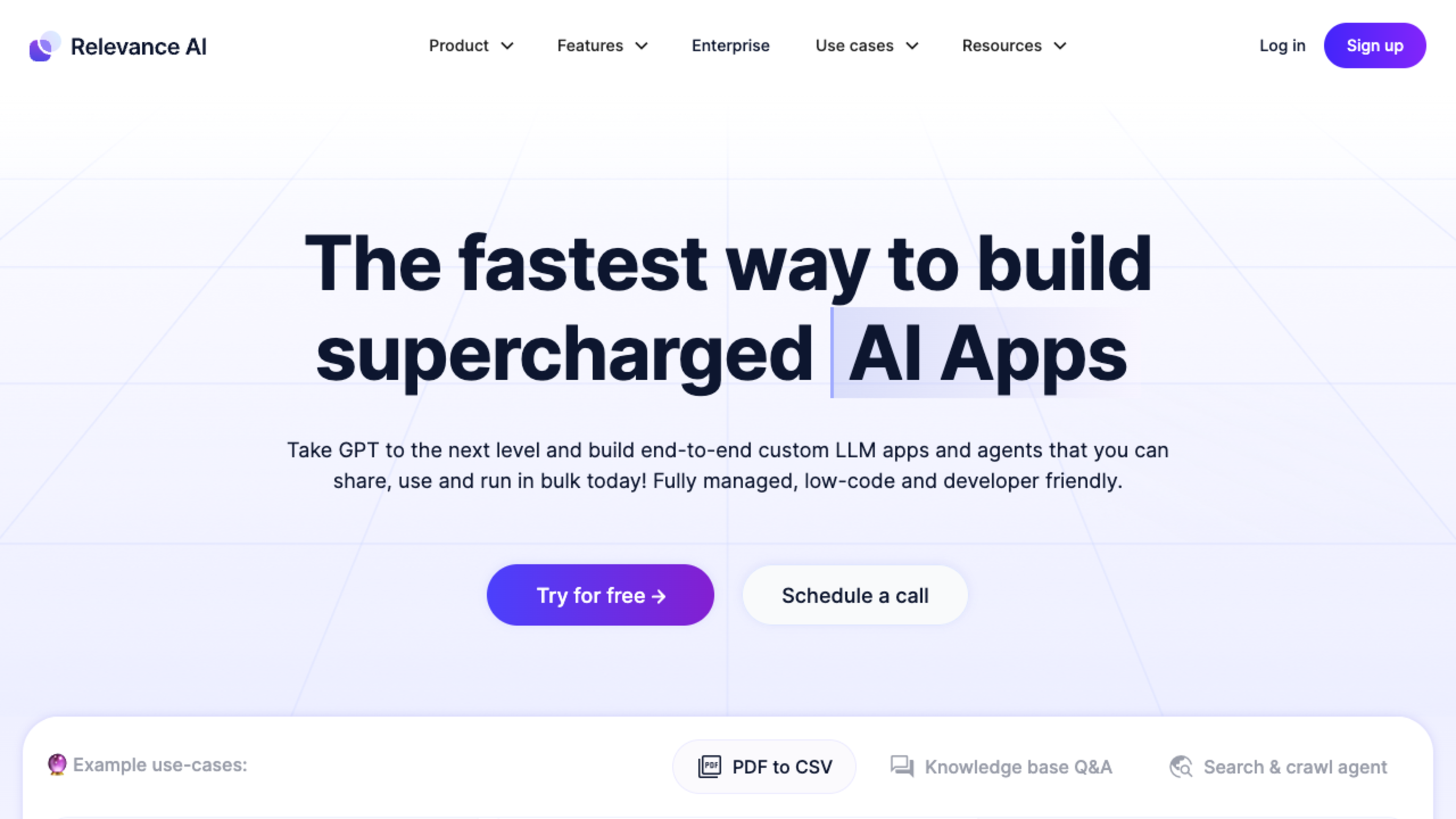The width and height of the screenshot is (1456, 819).
Task: Click the Sign up button icon
Action: coord(1375,45)
